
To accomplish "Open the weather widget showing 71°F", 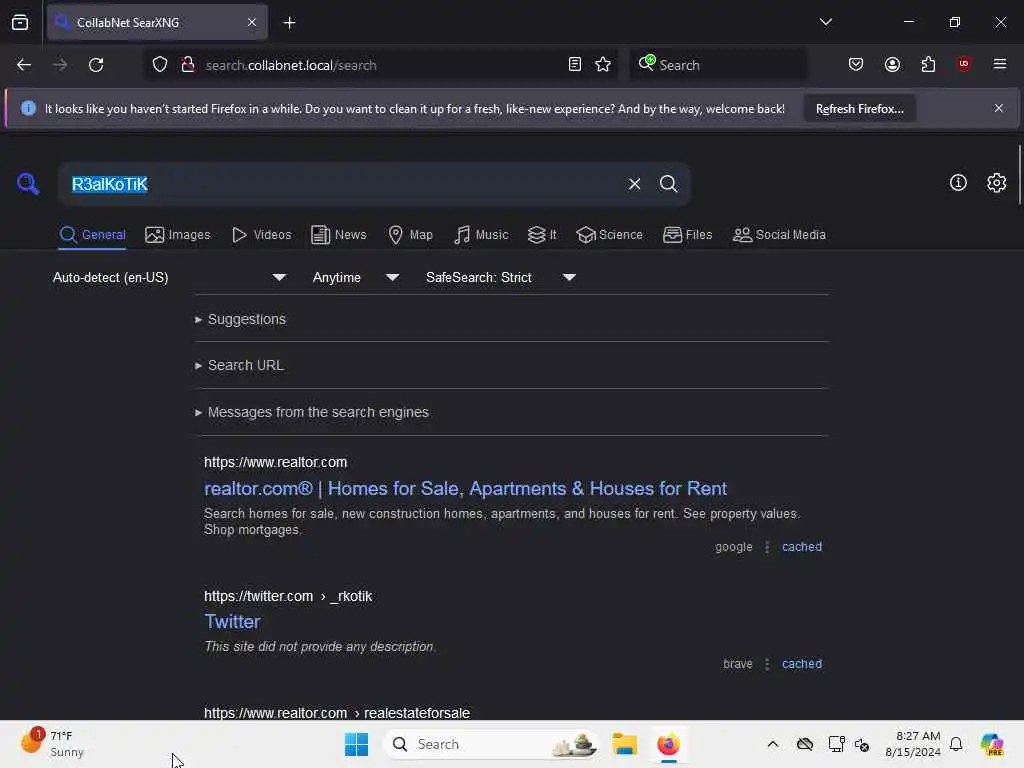I will 52,744.
